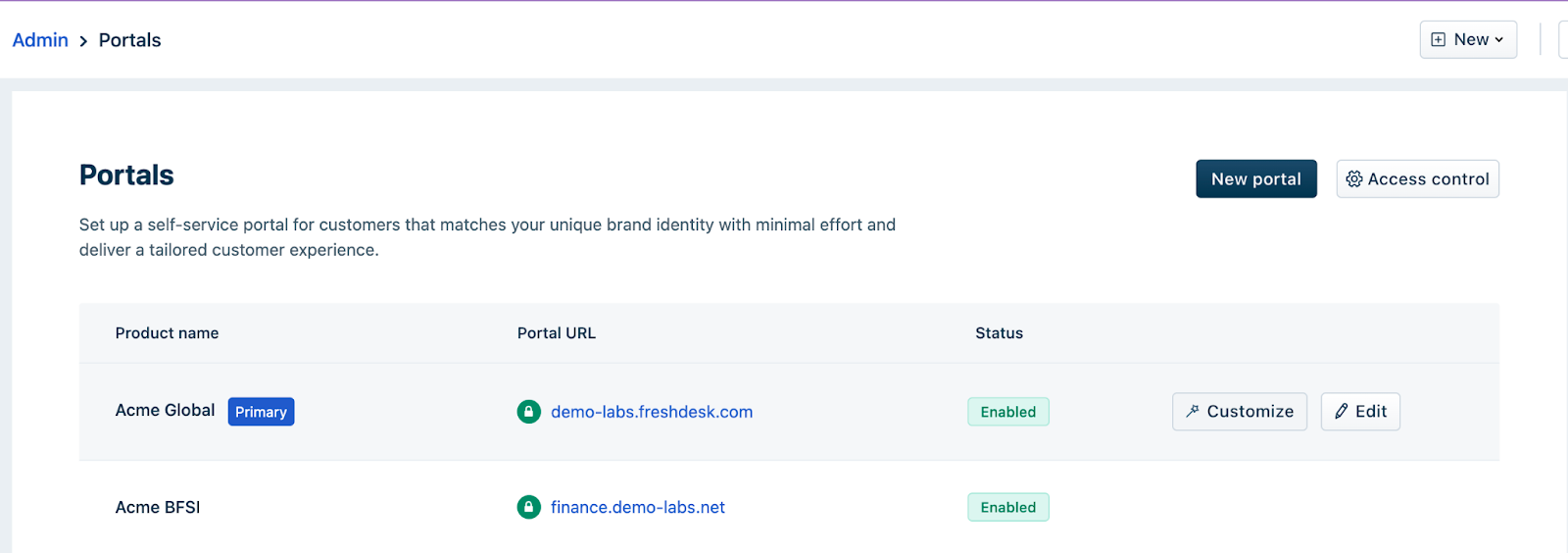Click the green lock icon beside finance.demo-labs.net
Viewport: 1568px width, 553px height.
click(x=528, y=507)
